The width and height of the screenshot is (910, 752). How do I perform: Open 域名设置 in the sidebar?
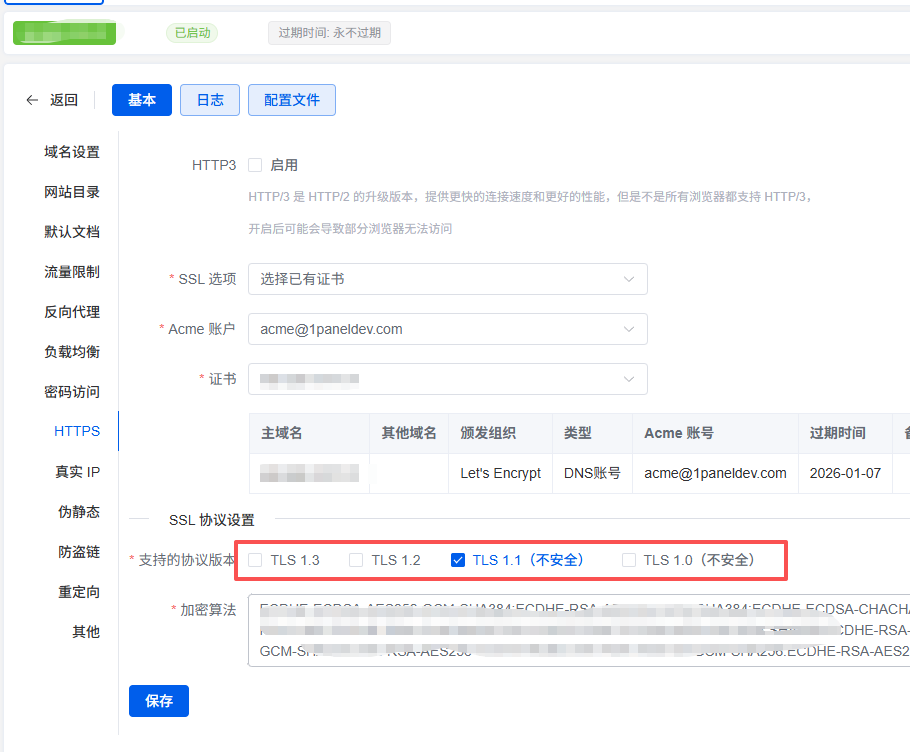point(72,152)
